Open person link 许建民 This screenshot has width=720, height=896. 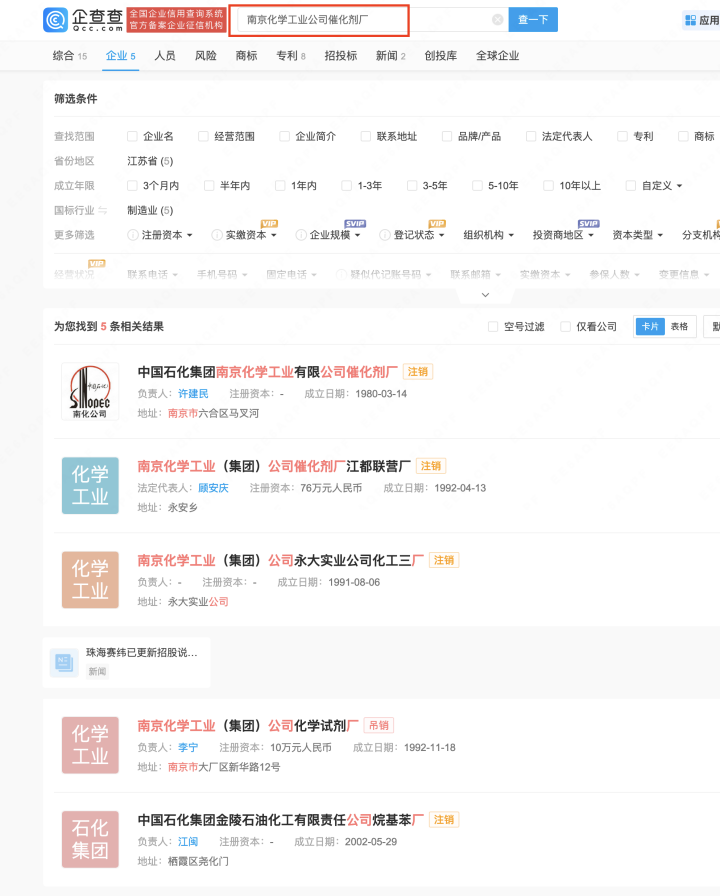click(x=193, y=394)
